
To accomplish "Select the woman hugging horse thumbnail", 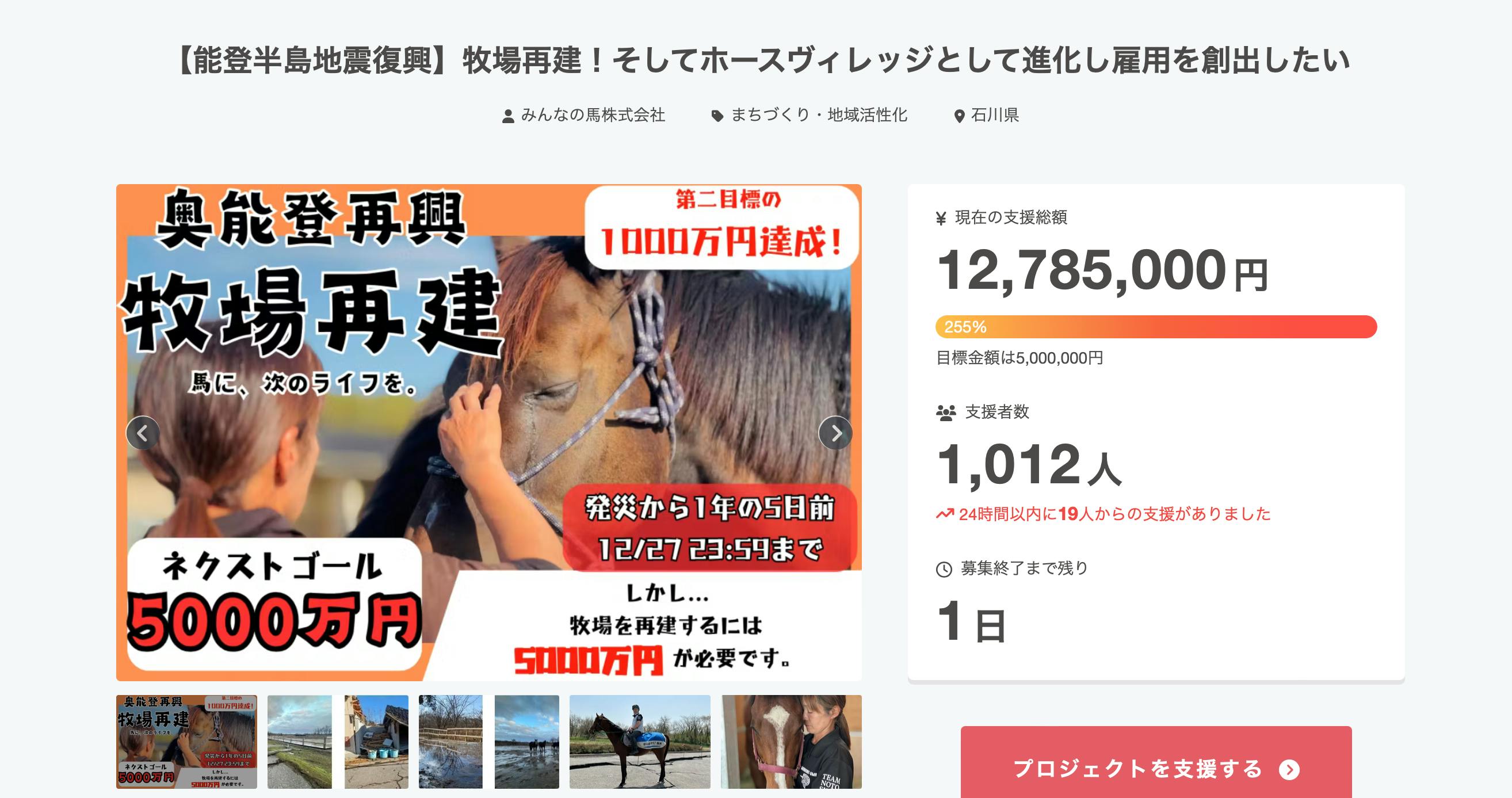I will [x=791, y=742].
